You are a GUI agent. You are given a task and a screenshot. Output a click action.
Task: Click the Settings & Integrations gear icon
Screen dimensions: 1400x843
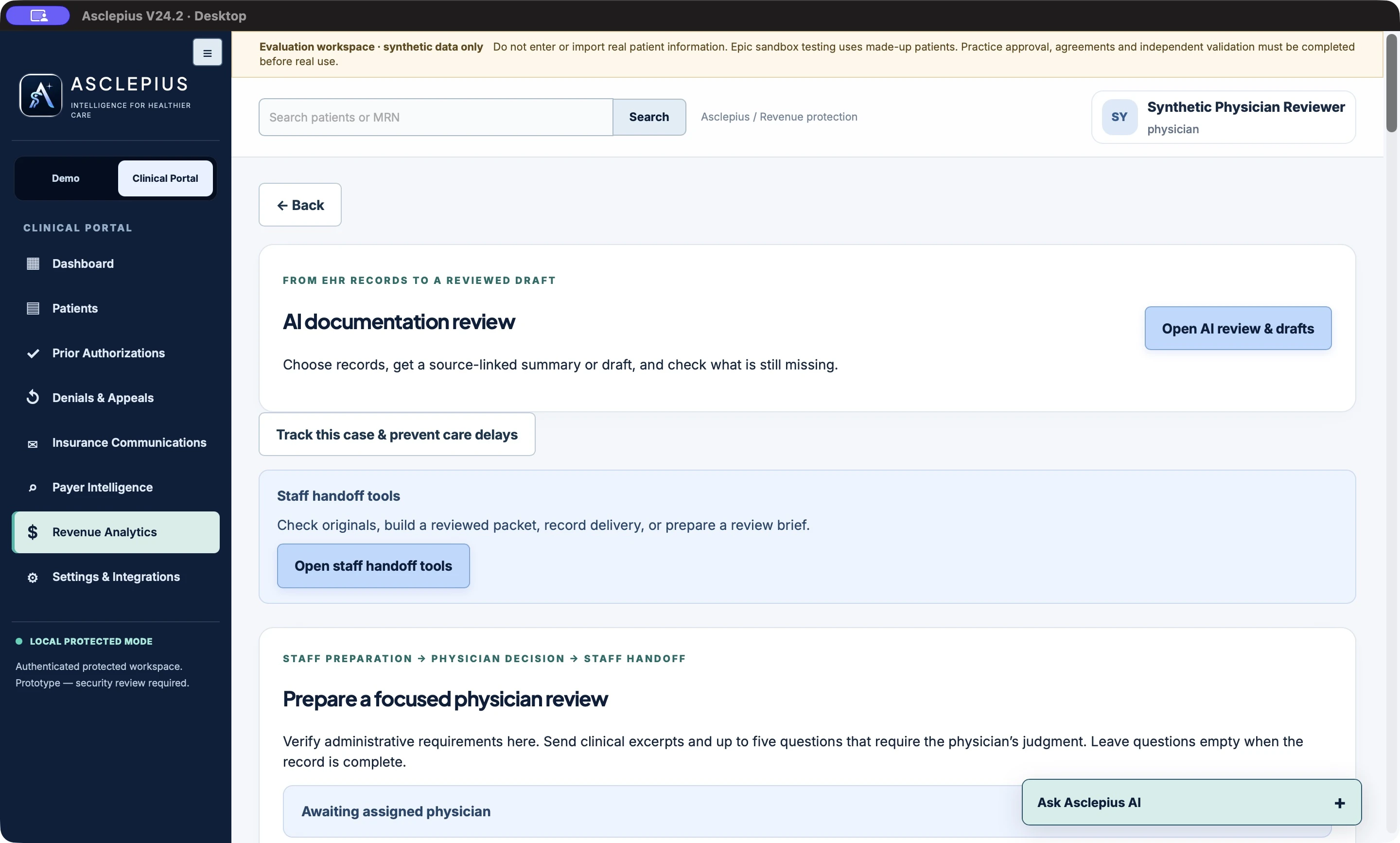tap(33, 577)
